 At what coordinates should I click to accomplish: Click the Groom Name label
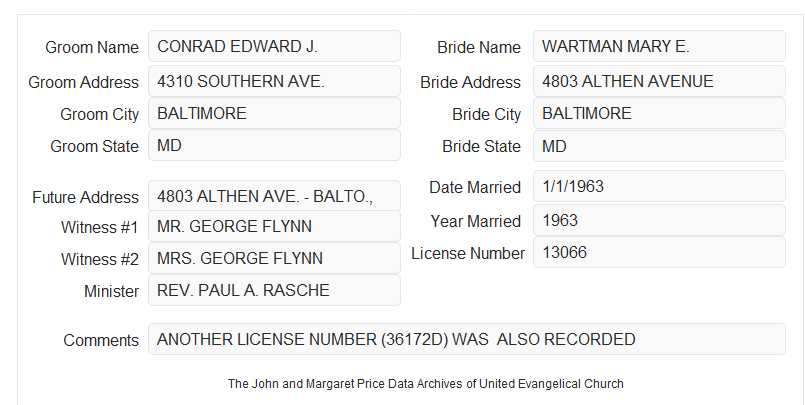pyautogui.click(x=92, y=47)
